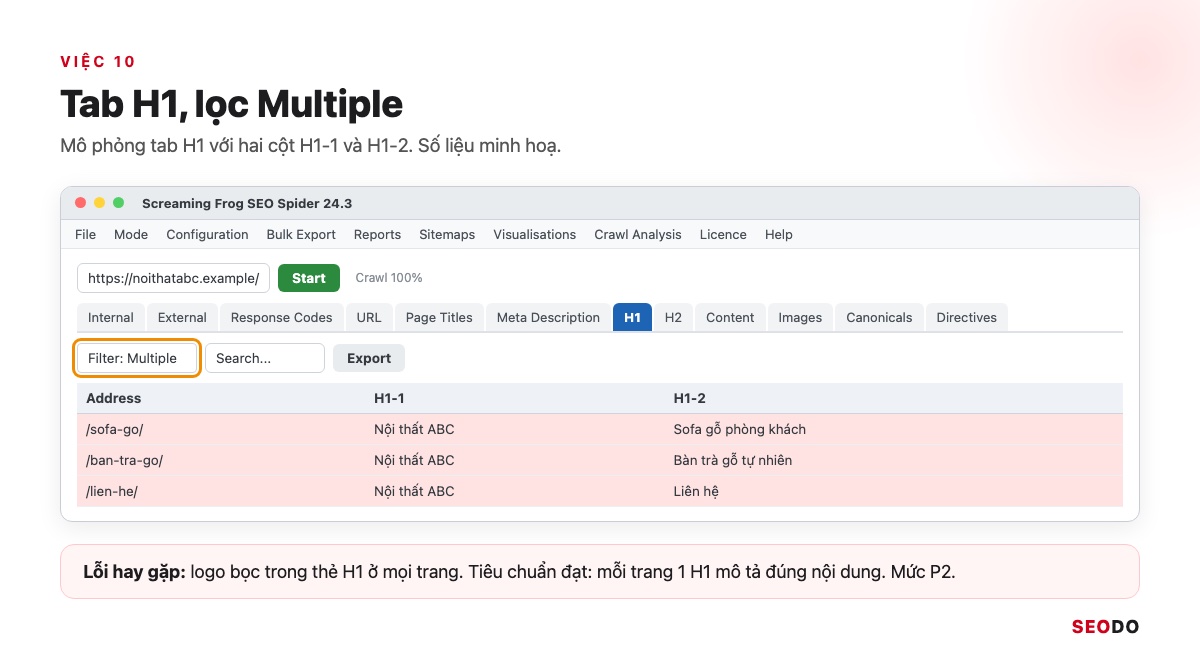Screen dimensions: 1200x659
Task: Click the "Sofa gỗ phòng khách" cell
Action: point(740,429)
